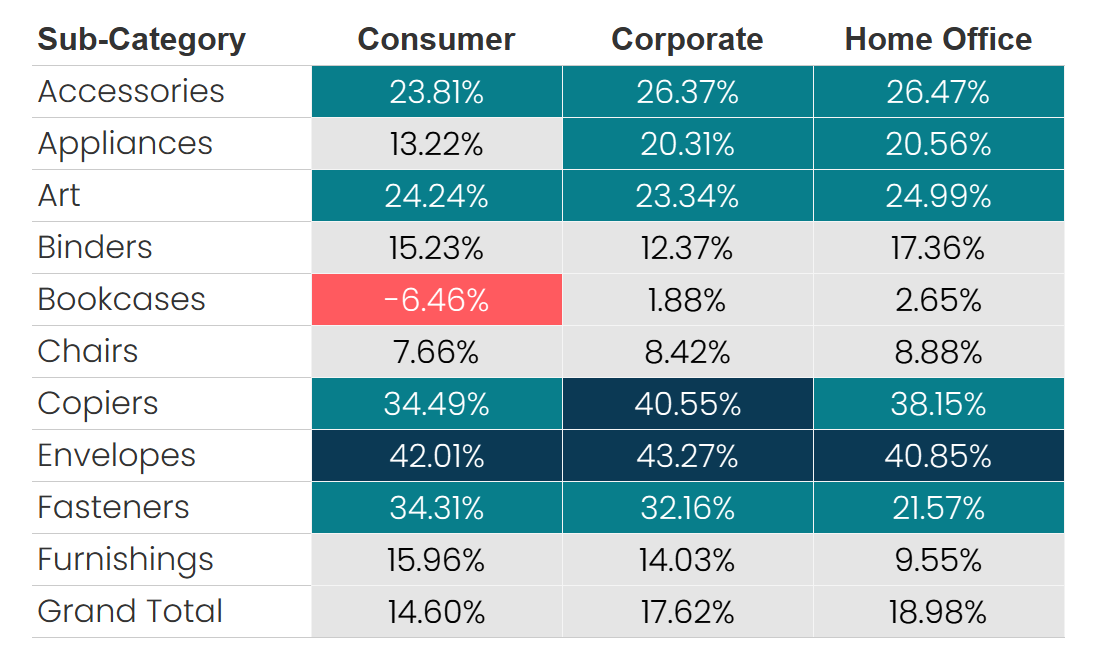Click the 18.98% Grand Total Home Office cell
Viewport: 1100px width, 667px height.
[938, 612]
